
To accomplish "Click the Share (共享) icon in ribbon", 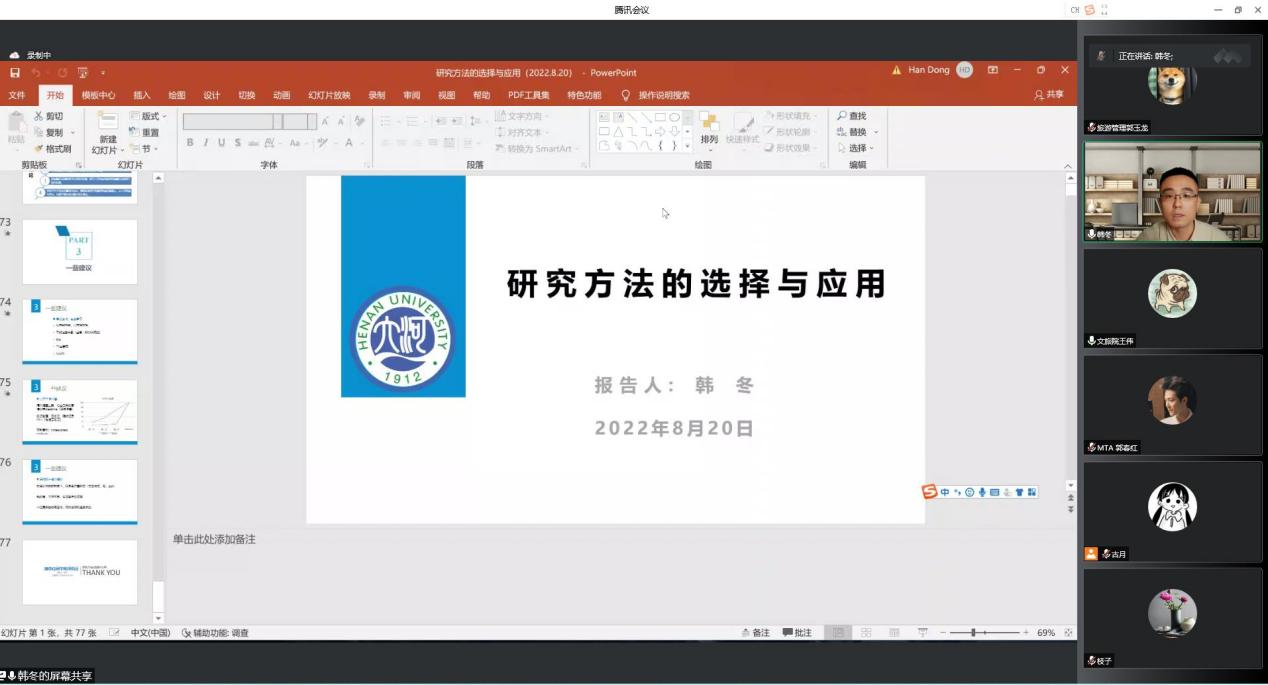I will coord(1049,95).
